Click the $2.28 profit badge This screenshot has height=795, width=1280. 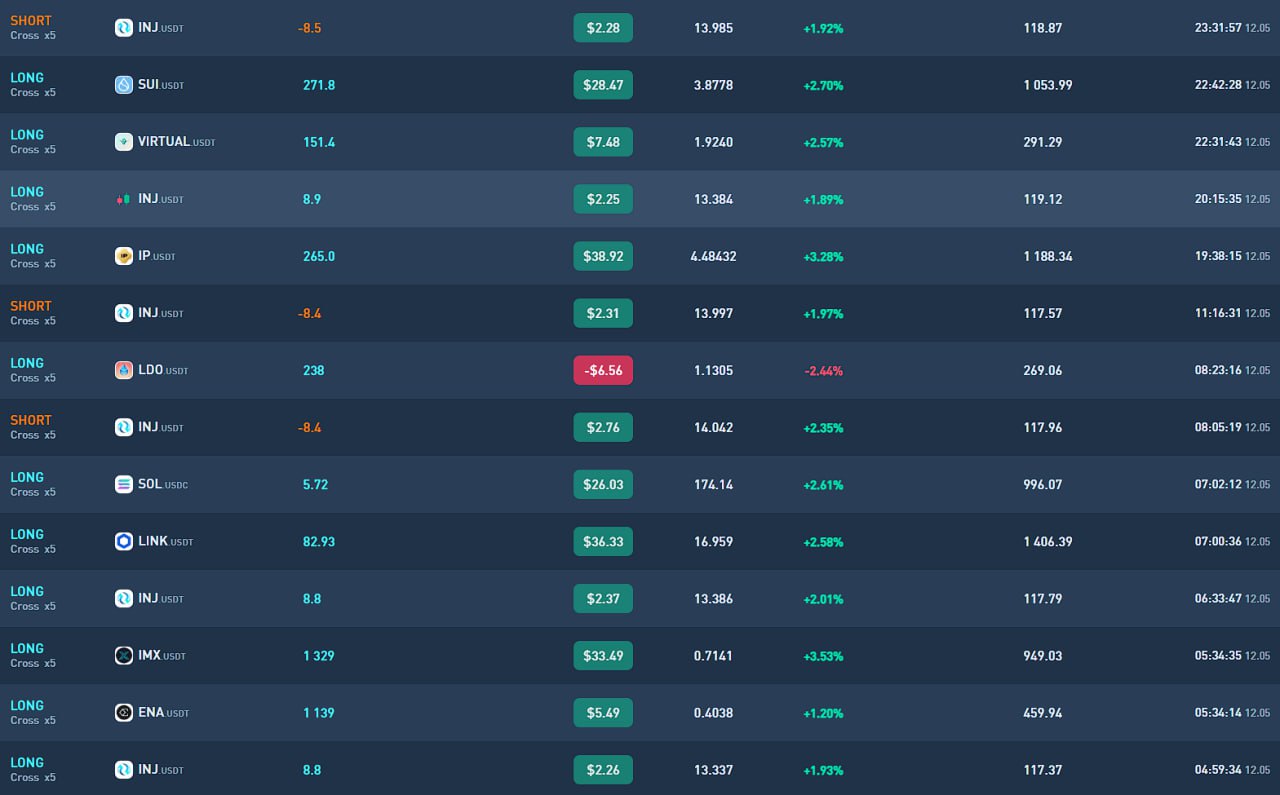603,28
